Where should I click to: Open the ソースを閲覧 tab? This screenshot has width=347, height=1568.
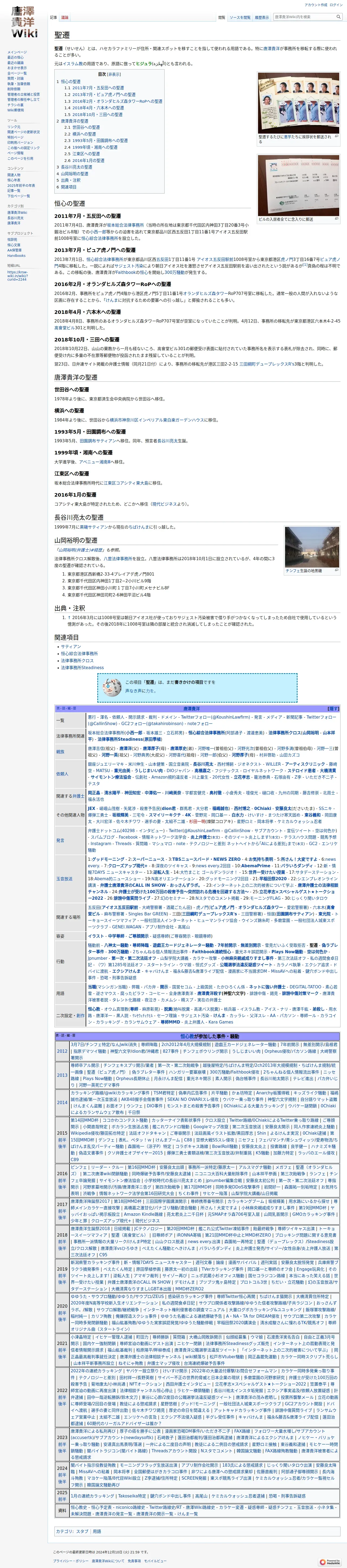240,18
